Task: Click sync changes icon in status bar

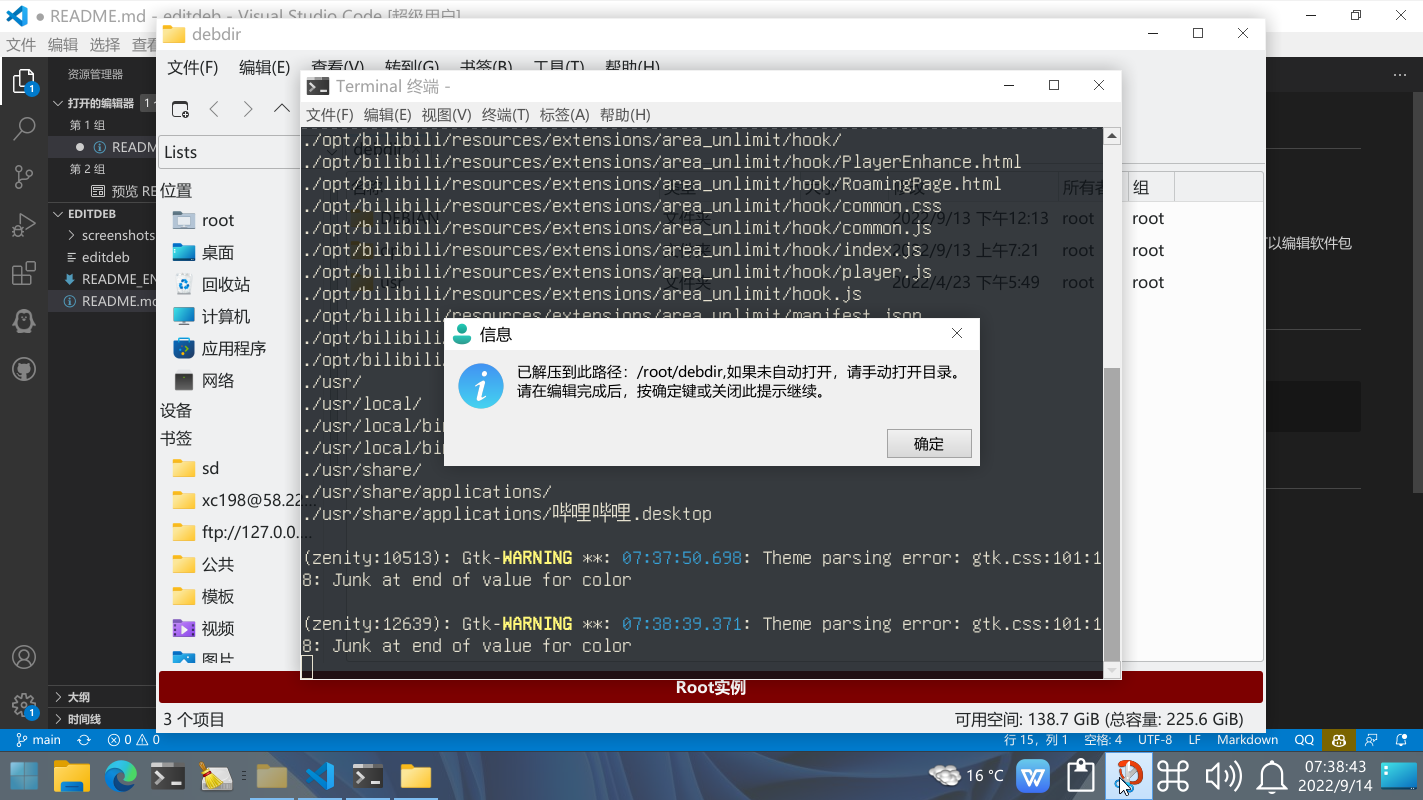Action: tap(84, 740)
